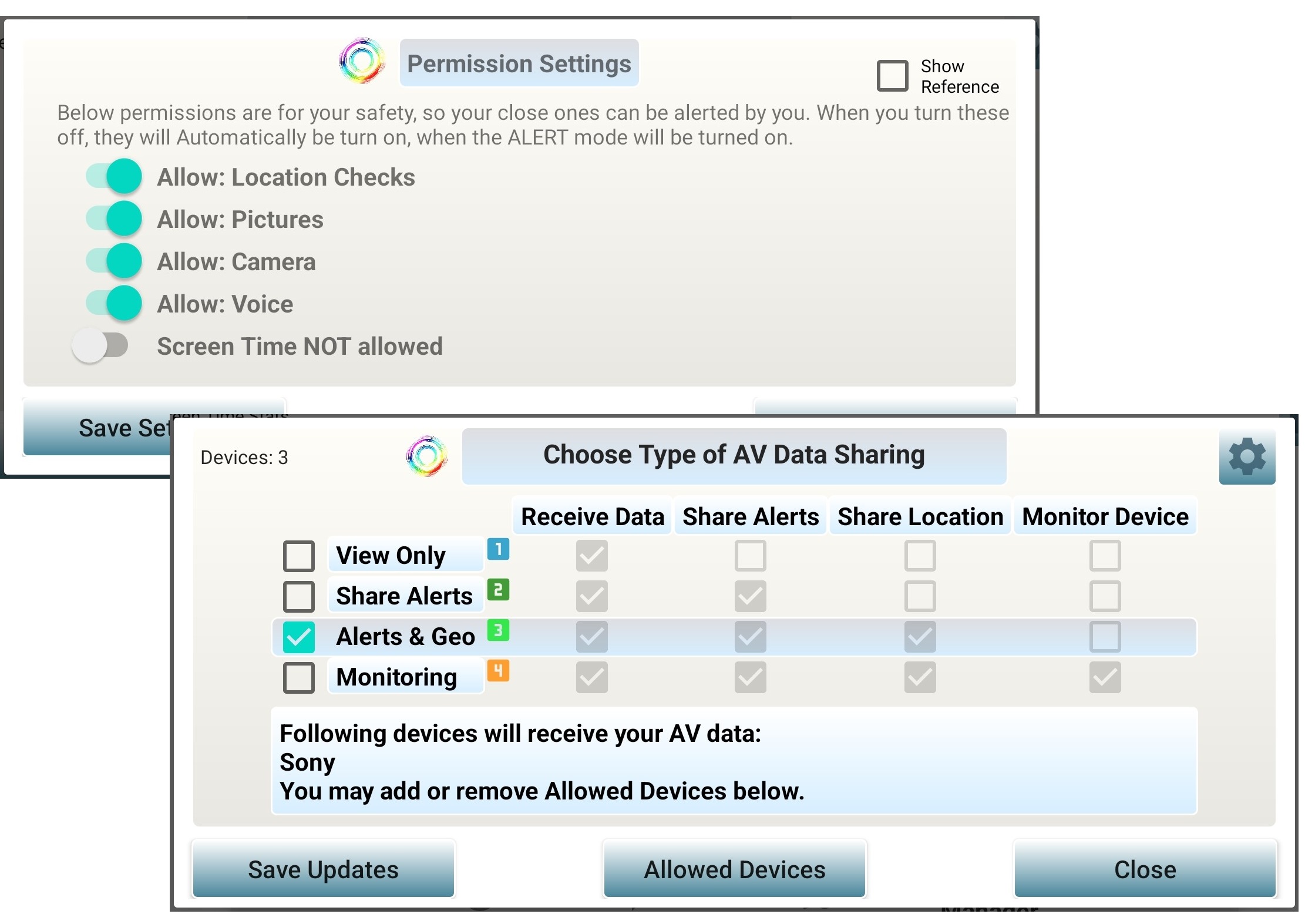Click Receive Data checkbox in View Only row
This screenshot has width=1305, height=924.
591,556
